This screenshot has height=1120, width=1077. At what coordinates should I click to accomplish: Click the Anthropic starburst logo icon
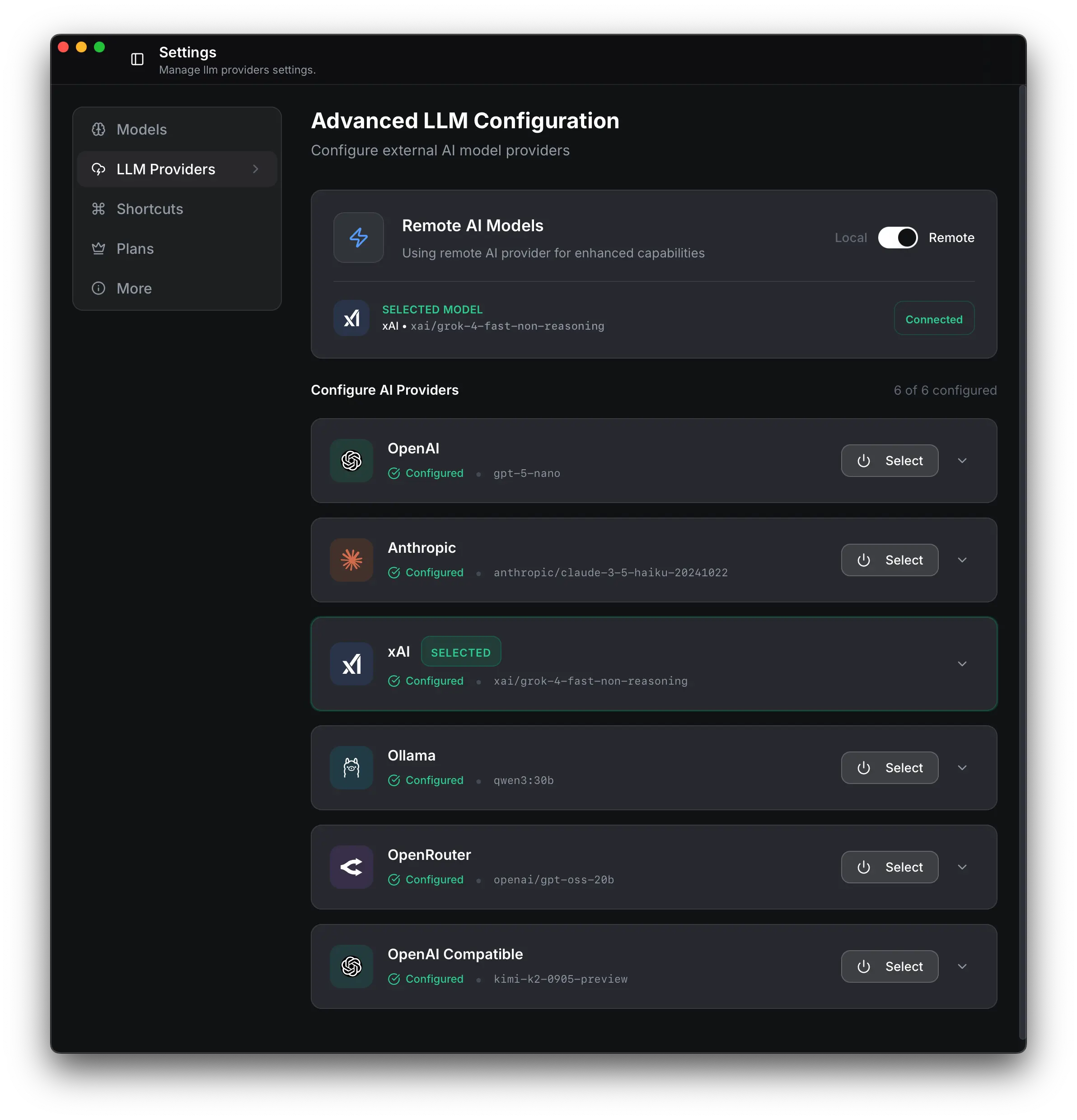[x=351, y=560]
